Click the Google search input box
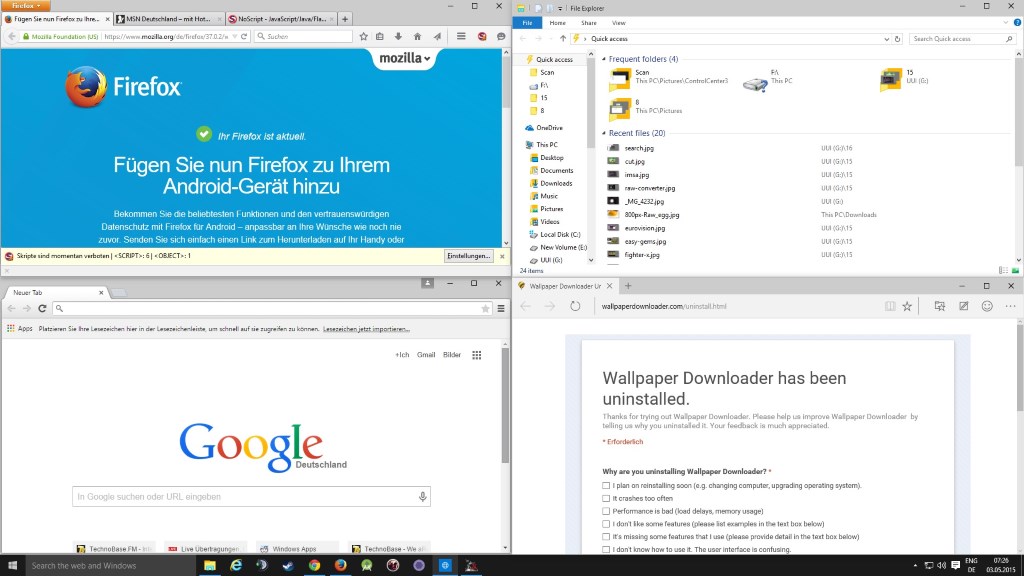The height and width of the screenshot is (576, 1024). point(251,497)
